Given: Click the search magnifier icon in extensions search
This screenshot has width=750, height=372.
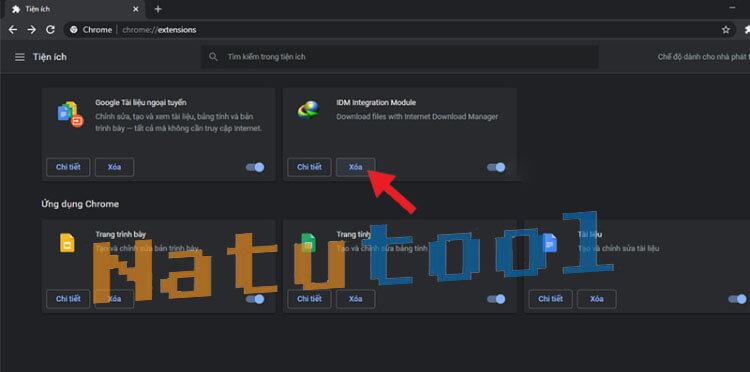Looking at the screenshot, I should pos(213,57).
